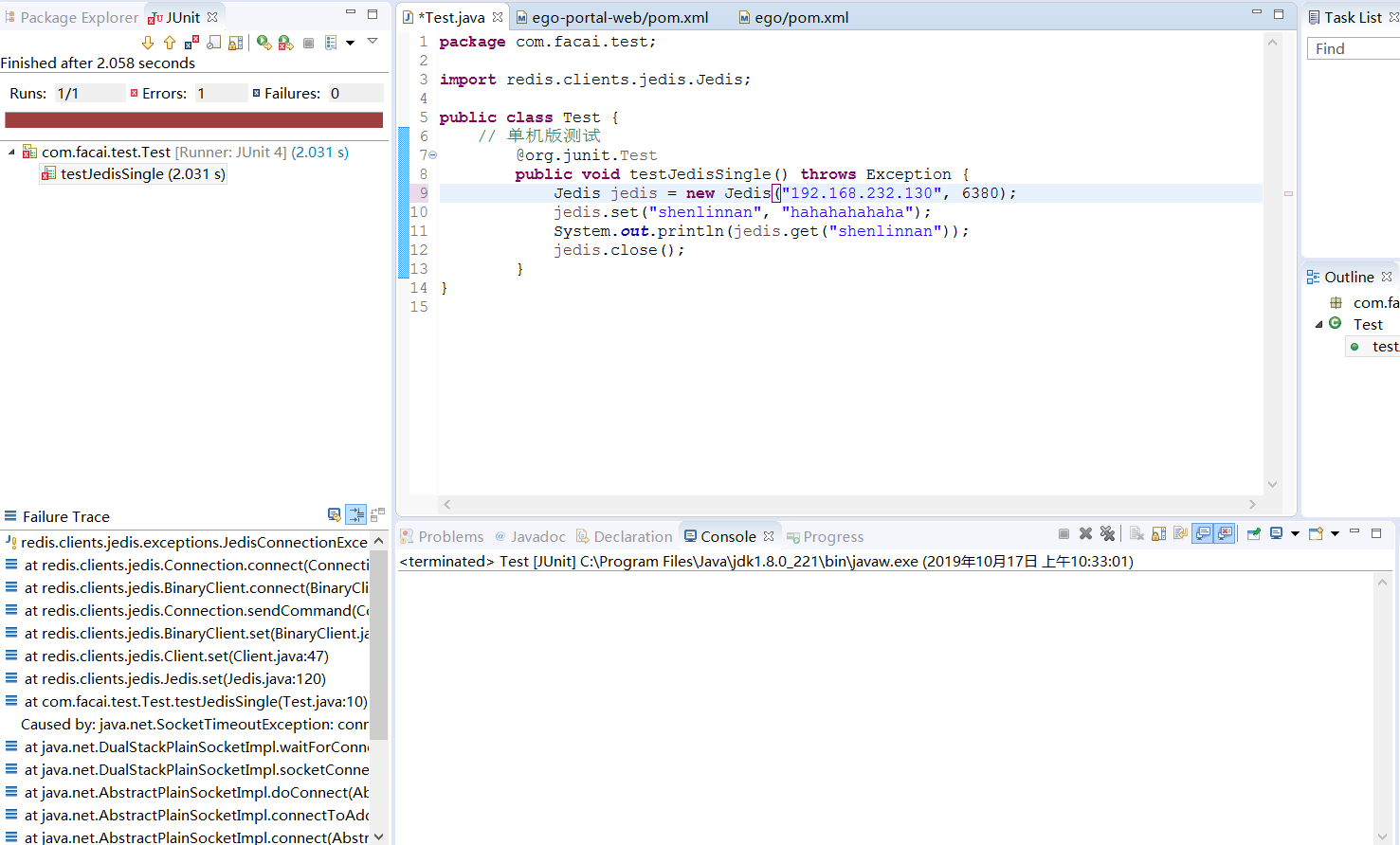Click Failure Trace scrollbar down arrow
1400x845 pixels.
[x=379, y=836]
